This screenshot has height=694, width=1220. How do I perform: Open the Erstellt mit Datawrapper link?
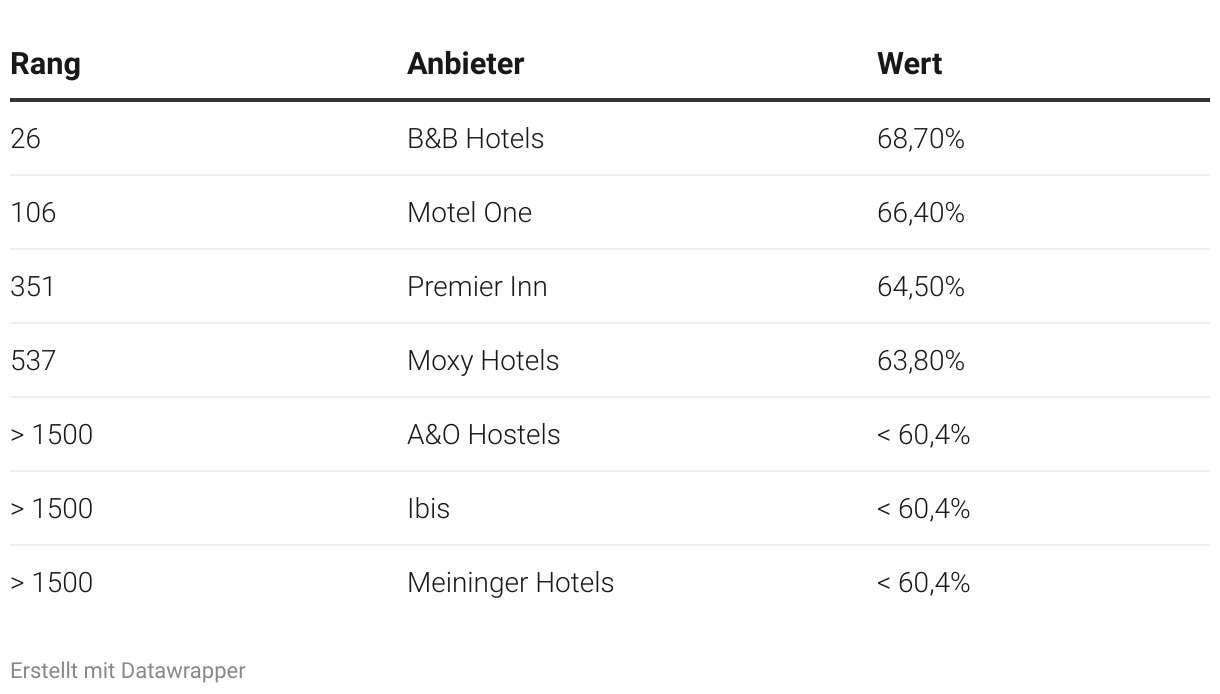(x=128, y=670)
